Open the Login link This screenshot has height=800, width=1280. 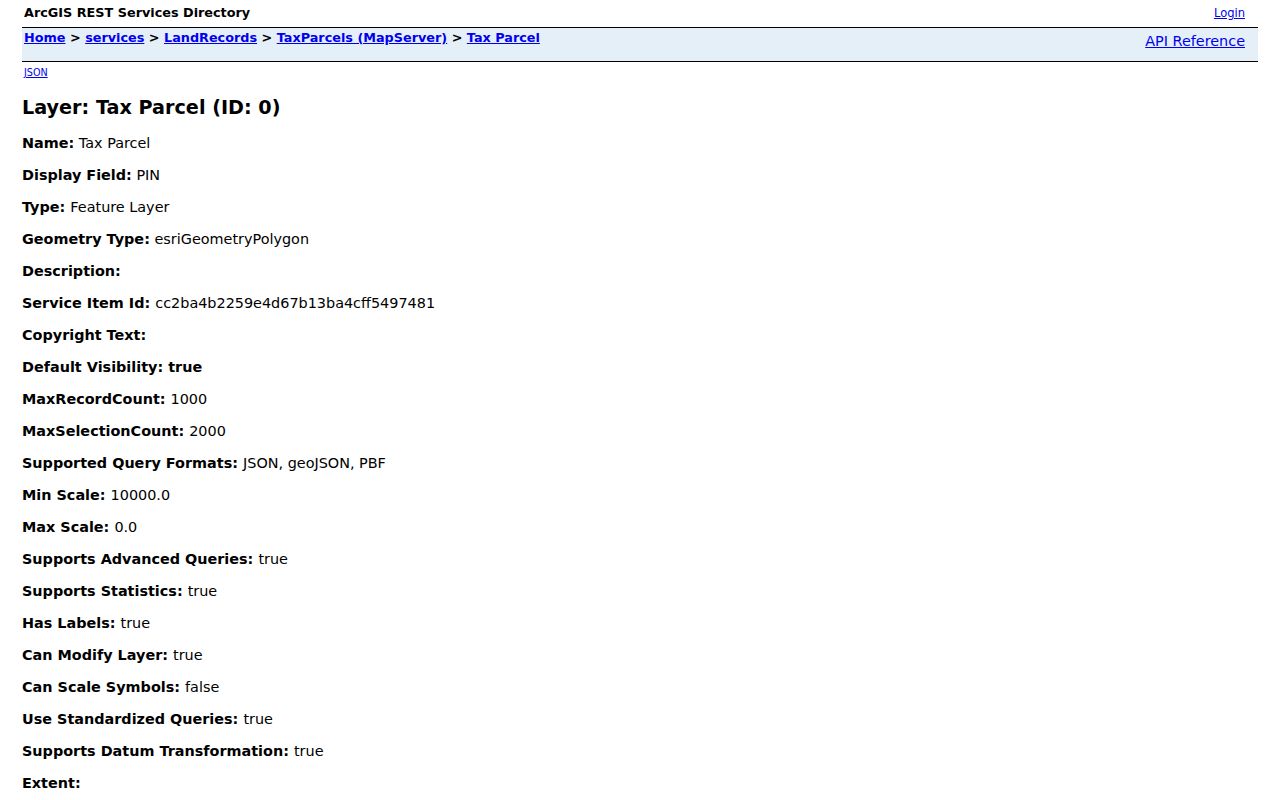pyautogui.click(x=1229, y=13)
